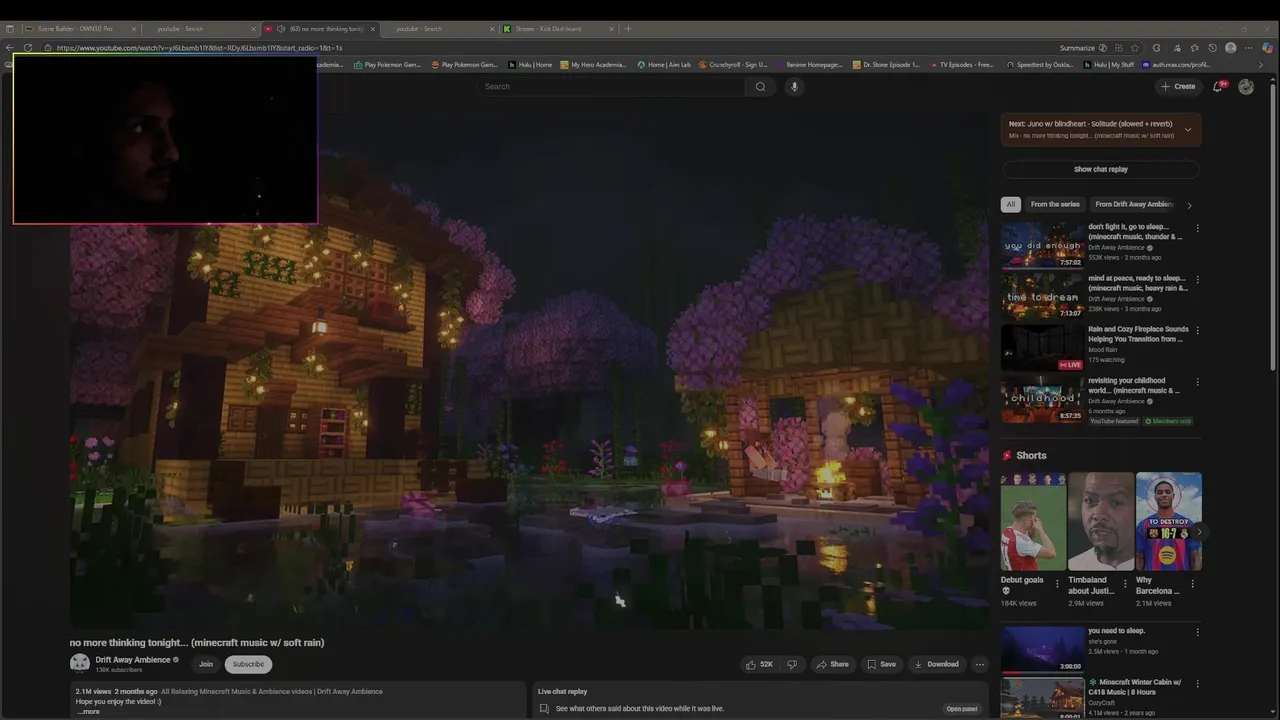Select From Drift Away Ambience chip

click(1133, 204)
